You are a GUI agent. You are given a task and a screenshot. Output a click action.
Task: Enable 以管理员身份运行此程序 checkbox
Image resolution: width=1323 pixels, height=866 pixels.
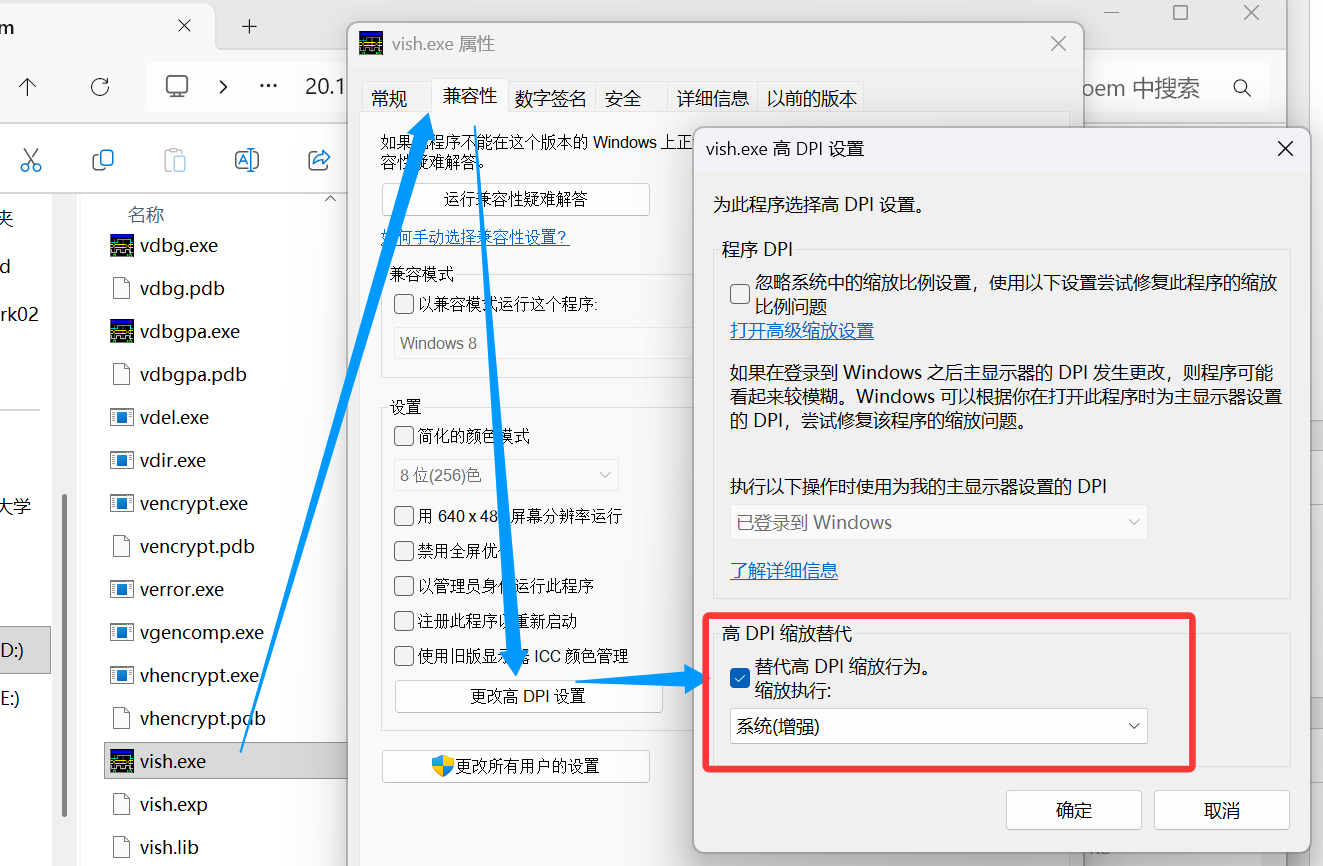coord(404,586)
